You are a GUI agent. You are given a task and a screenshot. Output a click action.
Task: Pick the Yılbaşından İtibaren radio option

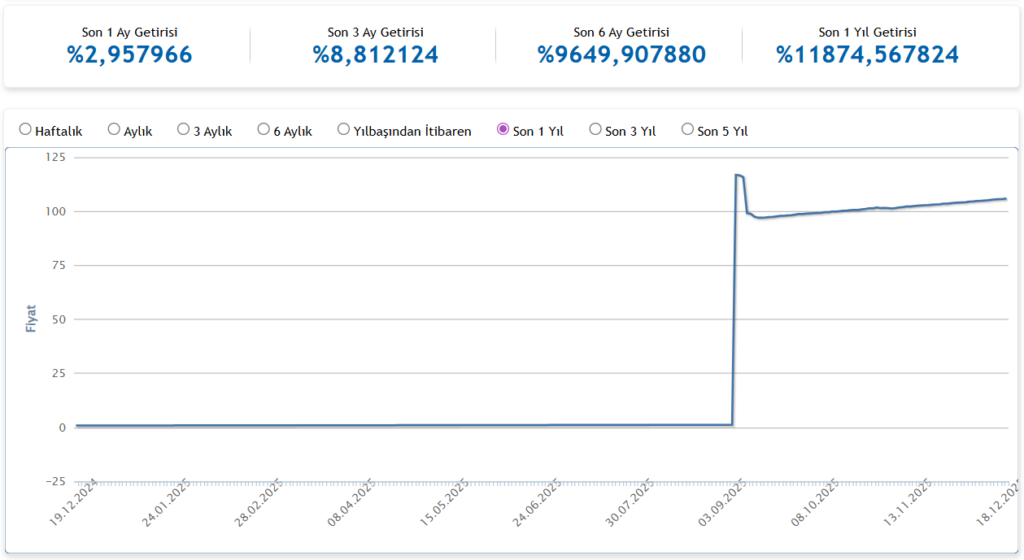pos(344,130)
